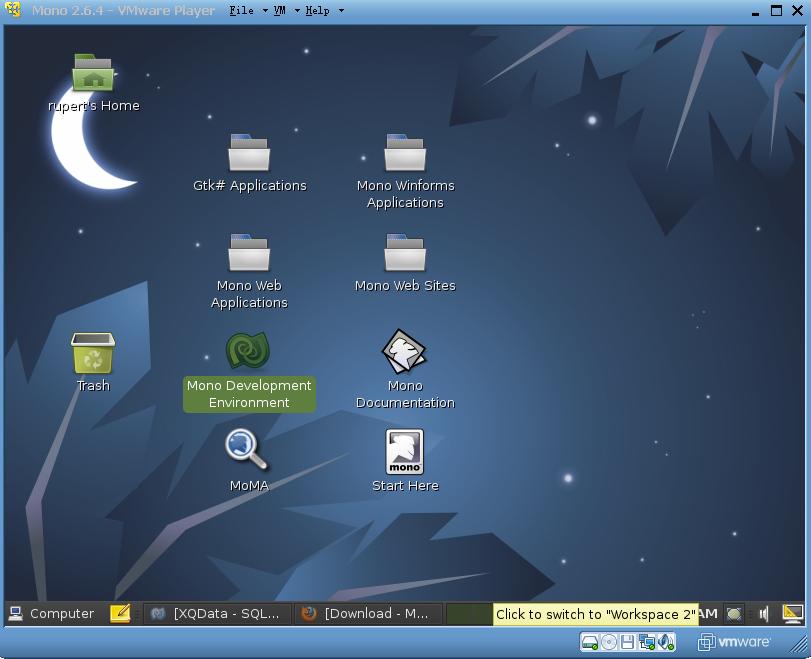
Task: Click the VMware Player title bar icon
Action: (x=13, y=10)
